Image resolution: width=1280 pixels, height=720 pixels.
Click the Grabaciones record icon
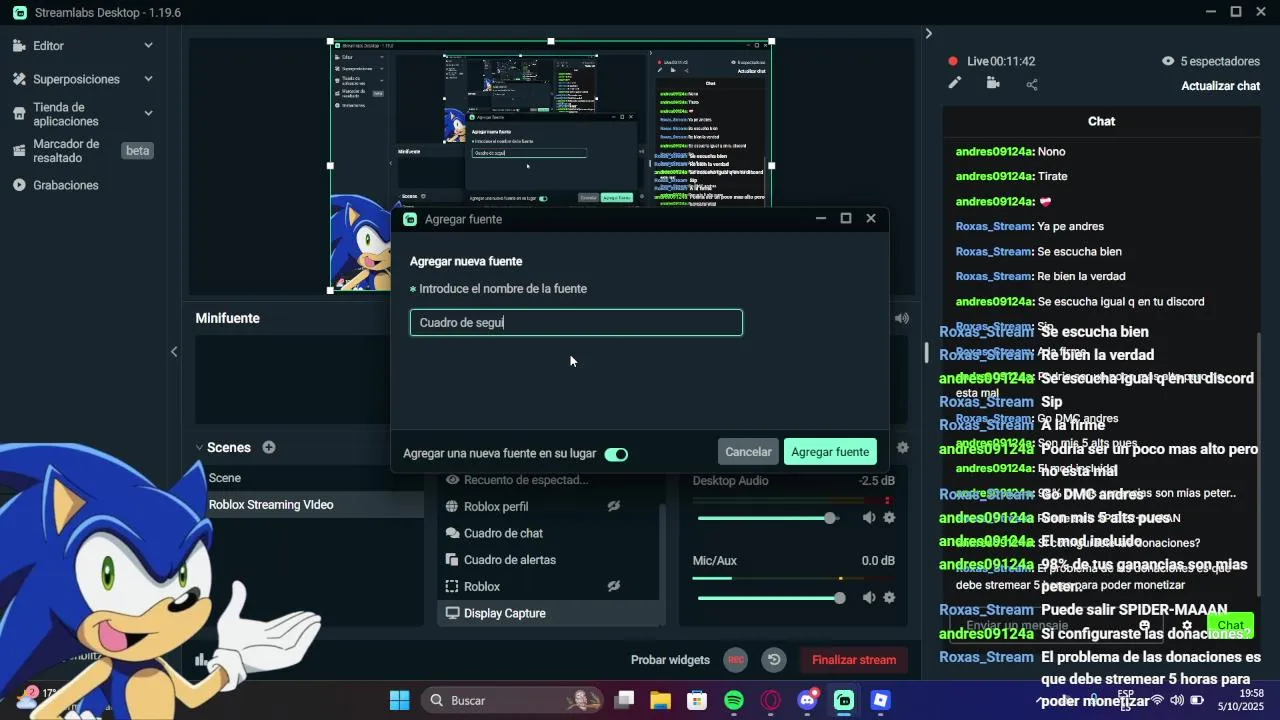pos(19,185)
